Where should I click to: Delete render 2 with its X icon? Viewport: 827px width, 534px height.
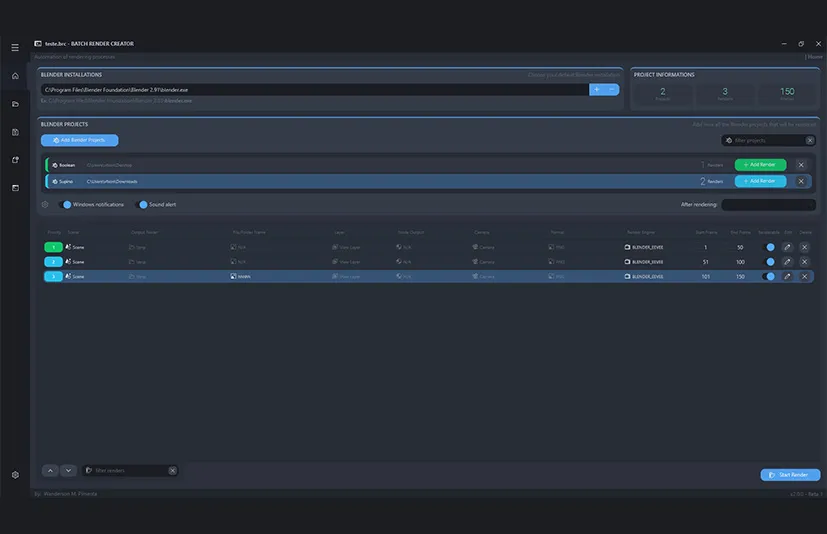click(x=804, y=262)
